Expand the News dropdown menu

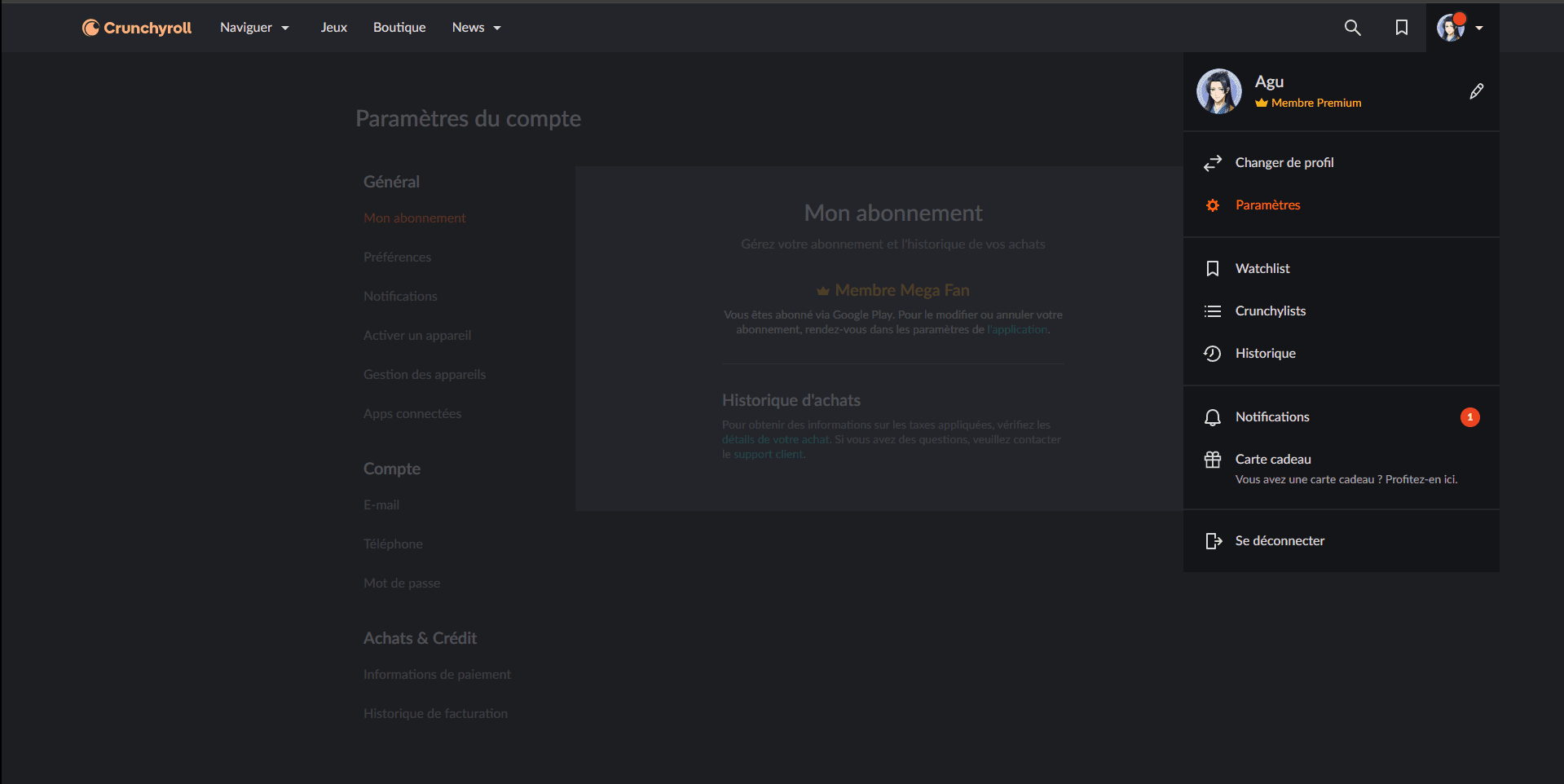(x=477, y=28)
